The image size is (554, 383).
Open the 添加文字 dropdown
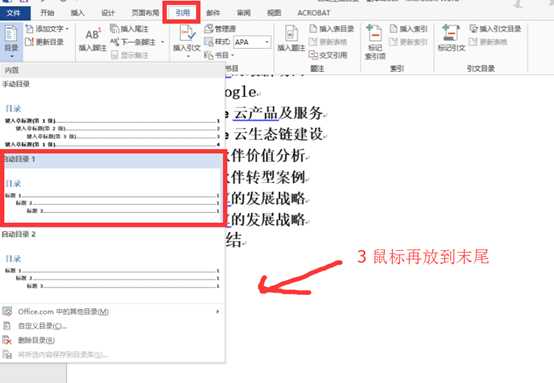pyautogui.click(x=47, y=29)
